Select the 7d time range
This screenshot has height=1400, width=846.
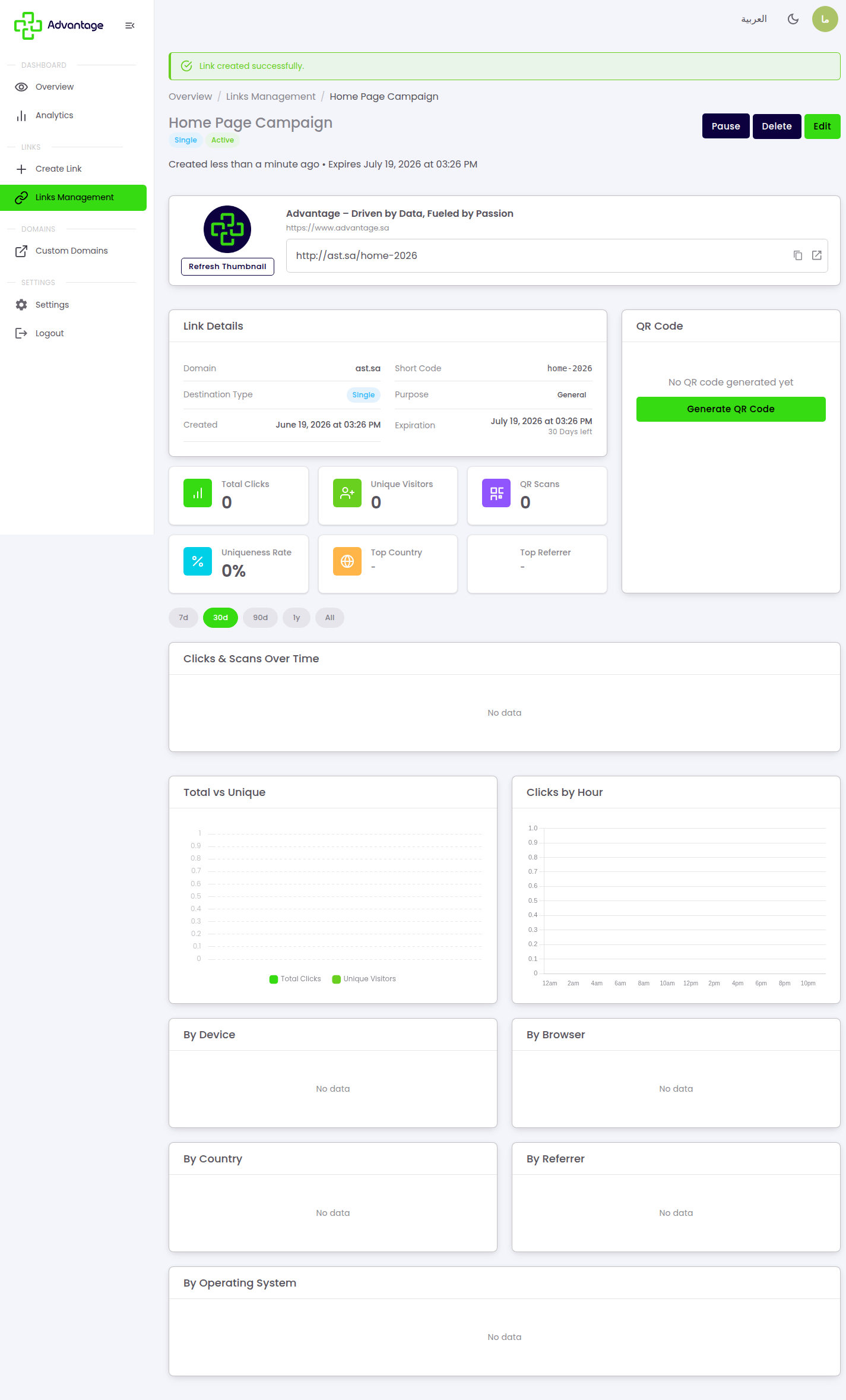click(x=183, y=618)
